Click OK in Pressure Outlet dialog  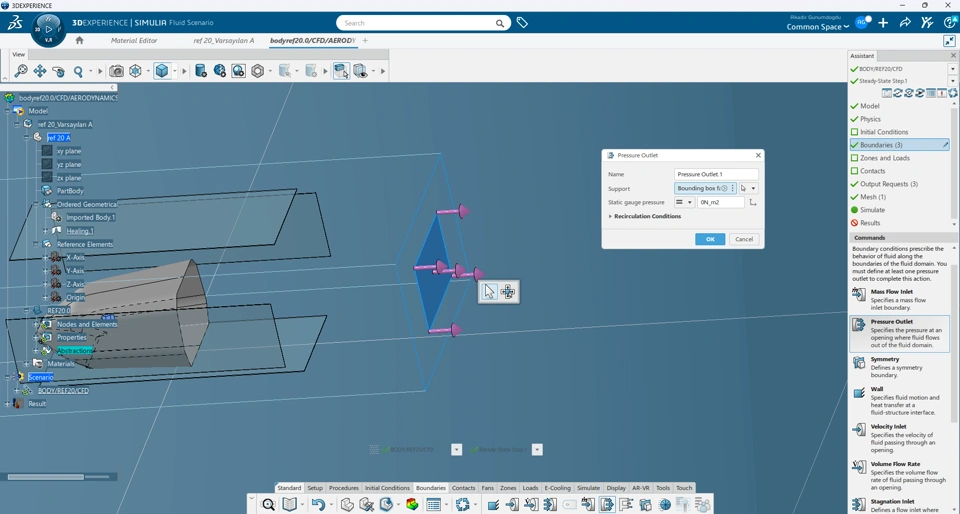pos(710,239)
